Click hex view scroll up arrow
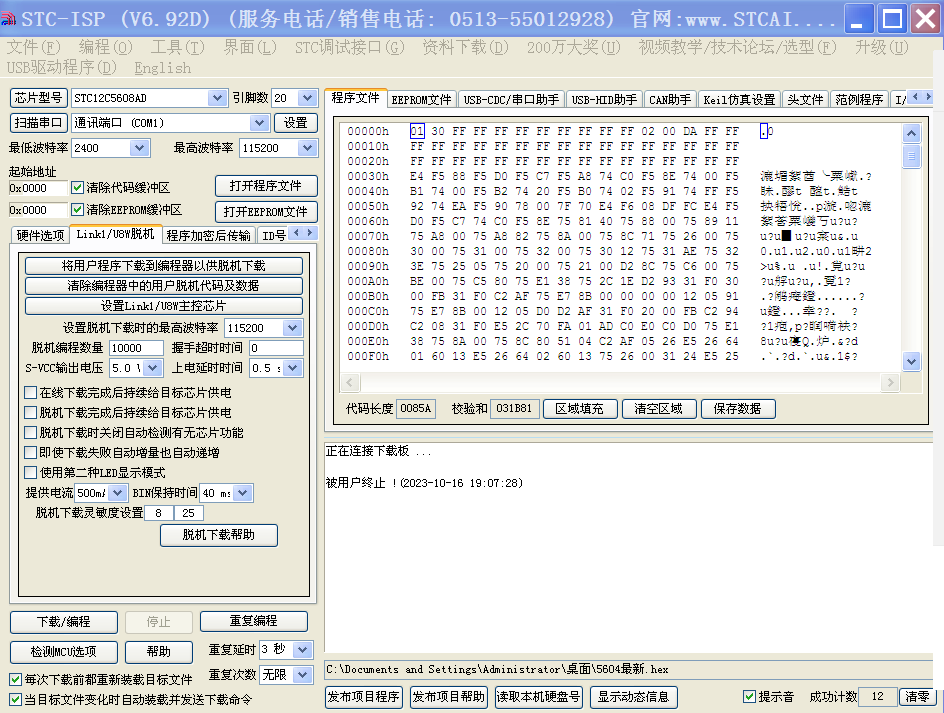 [x=911, y=133]
